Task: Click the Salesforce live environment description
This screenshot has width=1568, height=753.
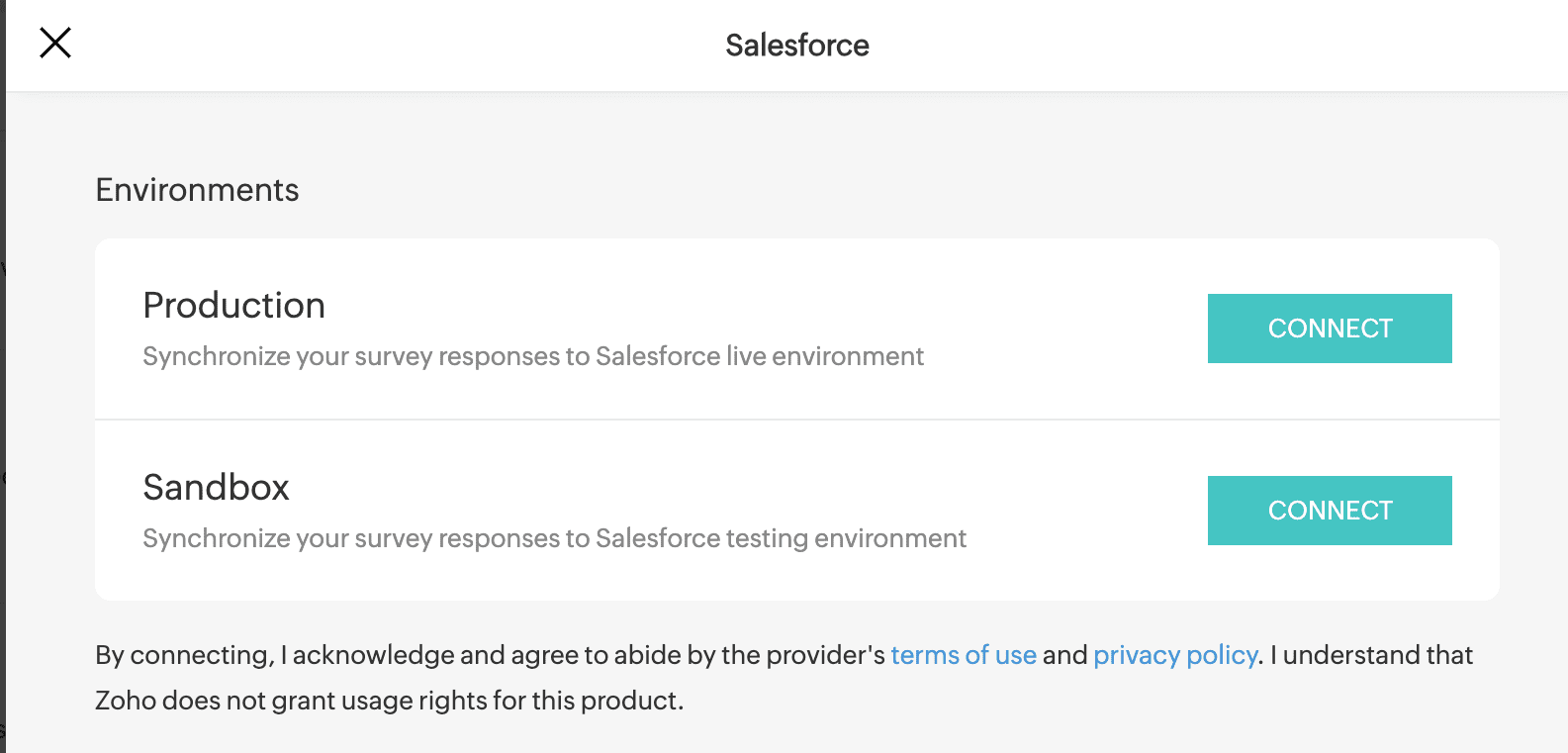Action: (x=532, y=356)
